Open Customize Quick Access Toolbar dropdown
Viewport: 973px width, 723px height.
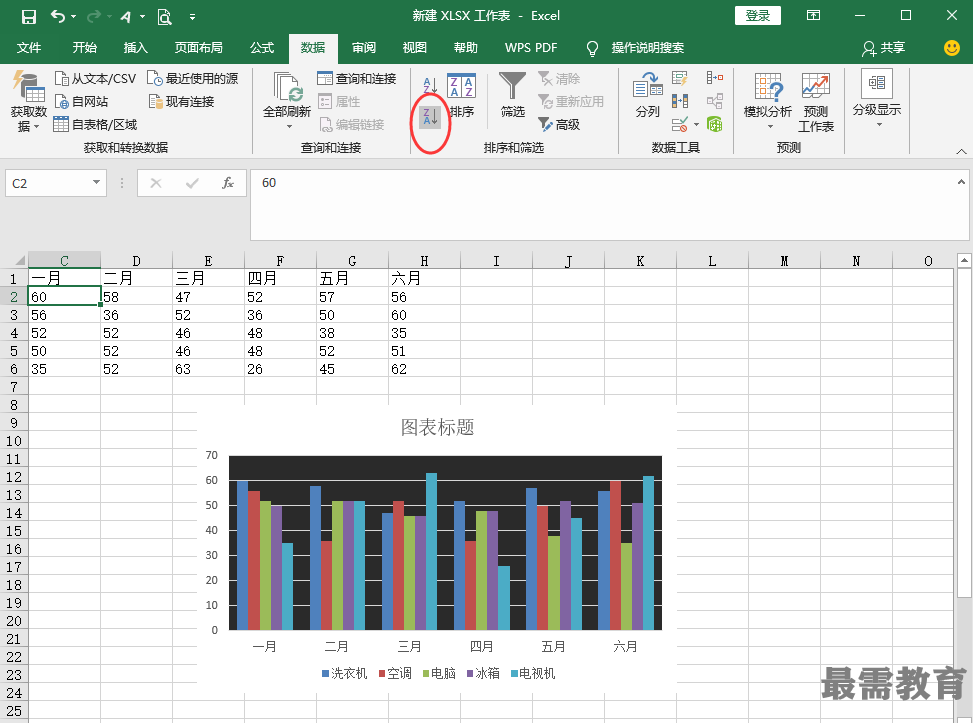(x=192, y=17)
